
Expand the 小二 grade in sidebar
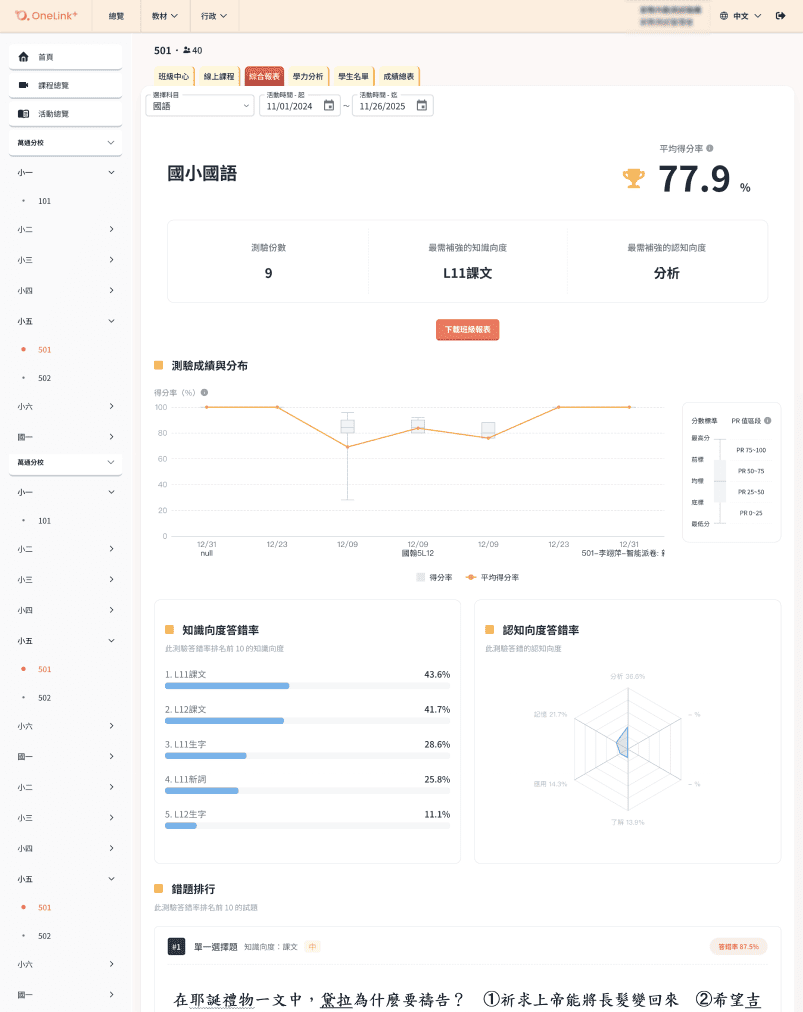[x=65, y=230]
